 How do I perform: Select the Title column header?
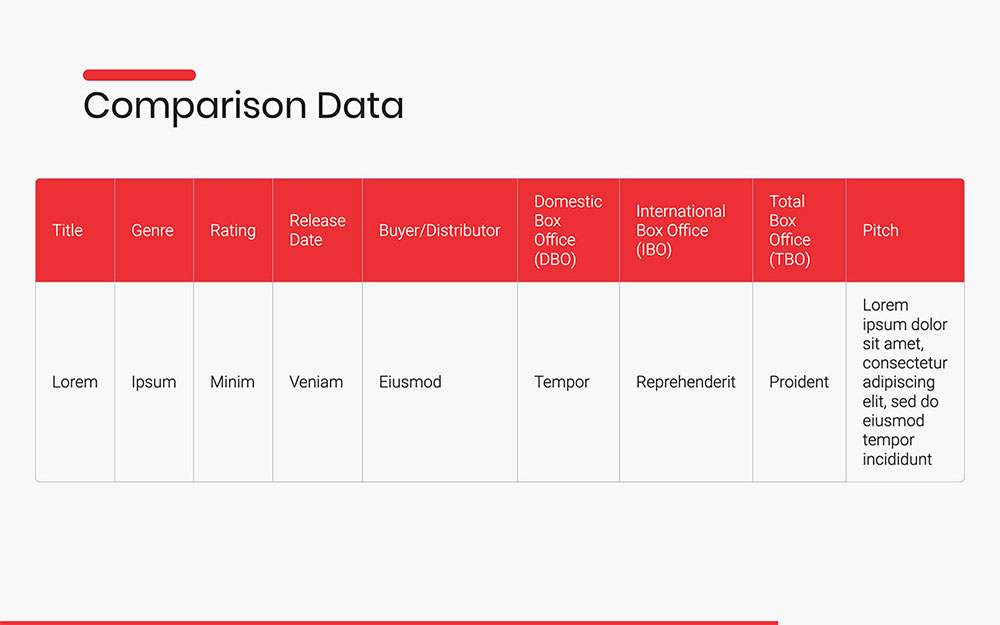pyautogui.click(x=68, y=230)
